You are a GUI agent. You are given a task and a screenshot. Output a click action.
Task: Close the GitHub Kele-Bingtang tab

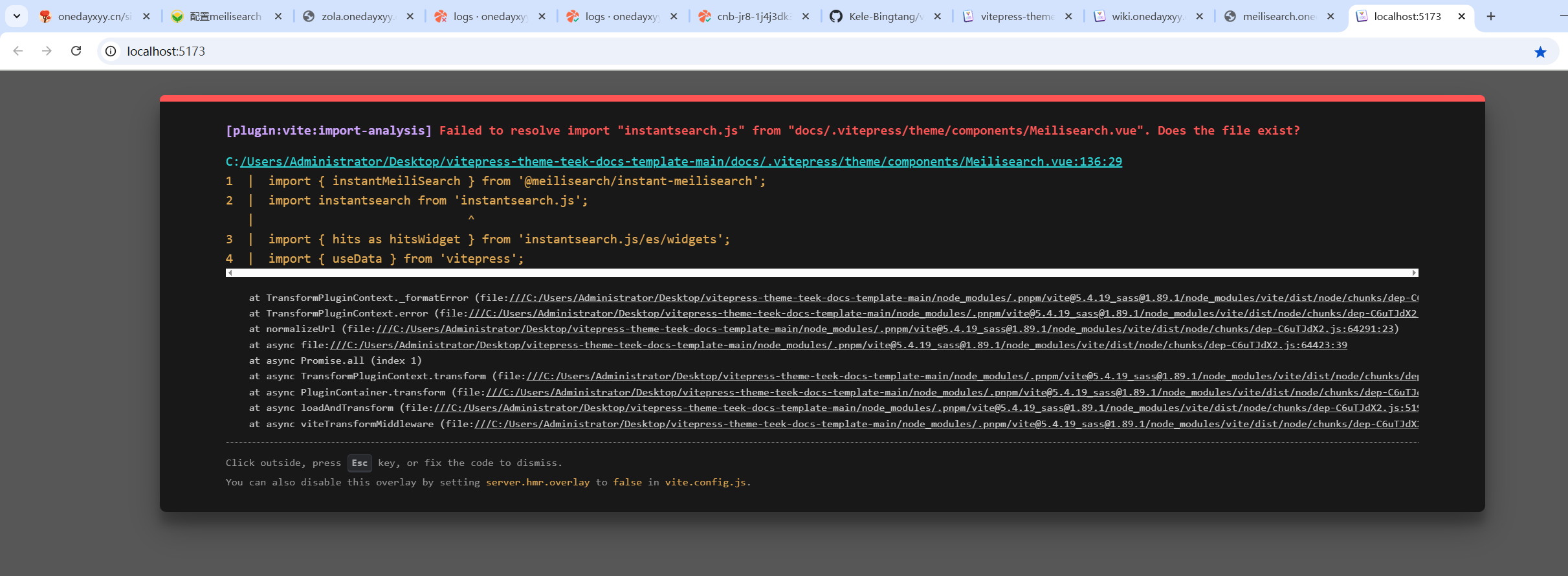(x=937, y=16)
